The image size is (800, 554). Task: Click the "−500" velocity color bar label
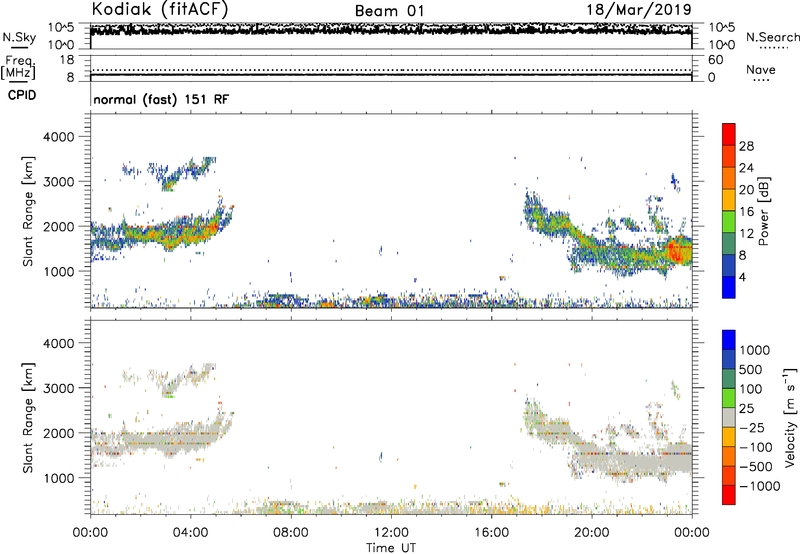755,466
